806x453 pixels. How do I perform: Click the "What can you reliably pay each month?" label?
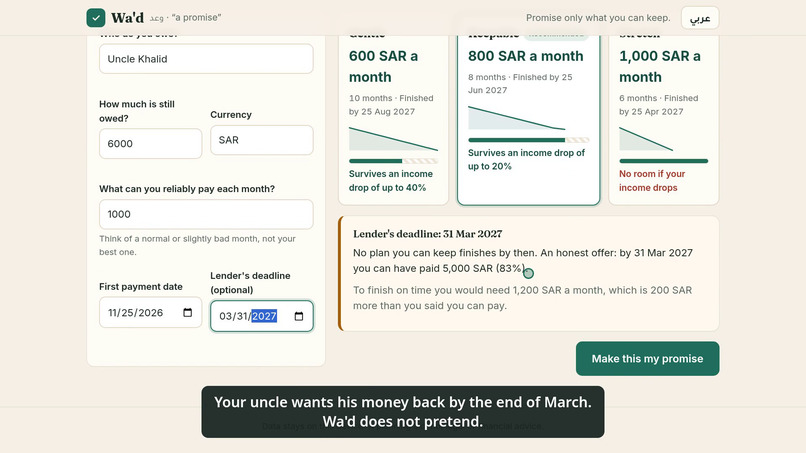click(x=187, y=189)
